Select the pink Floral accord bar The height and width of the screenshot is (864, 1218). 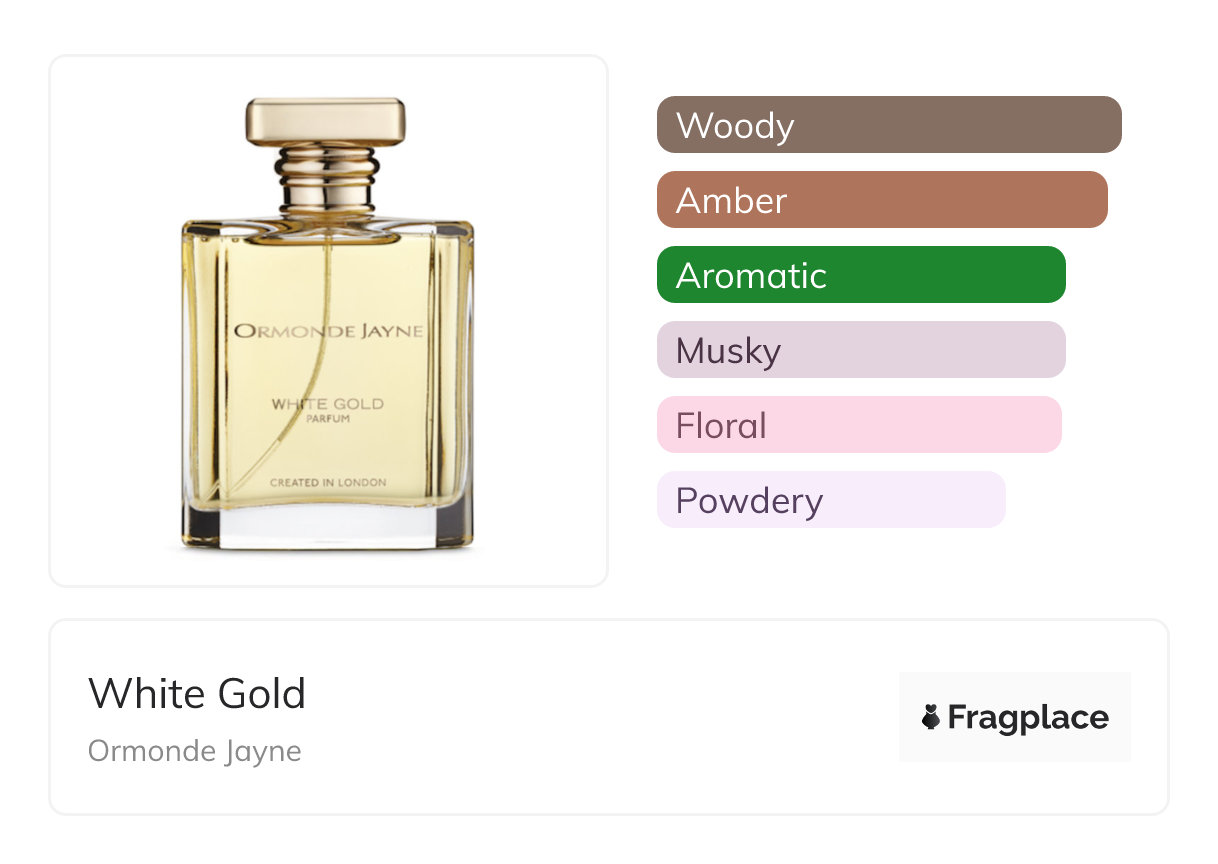858,425
